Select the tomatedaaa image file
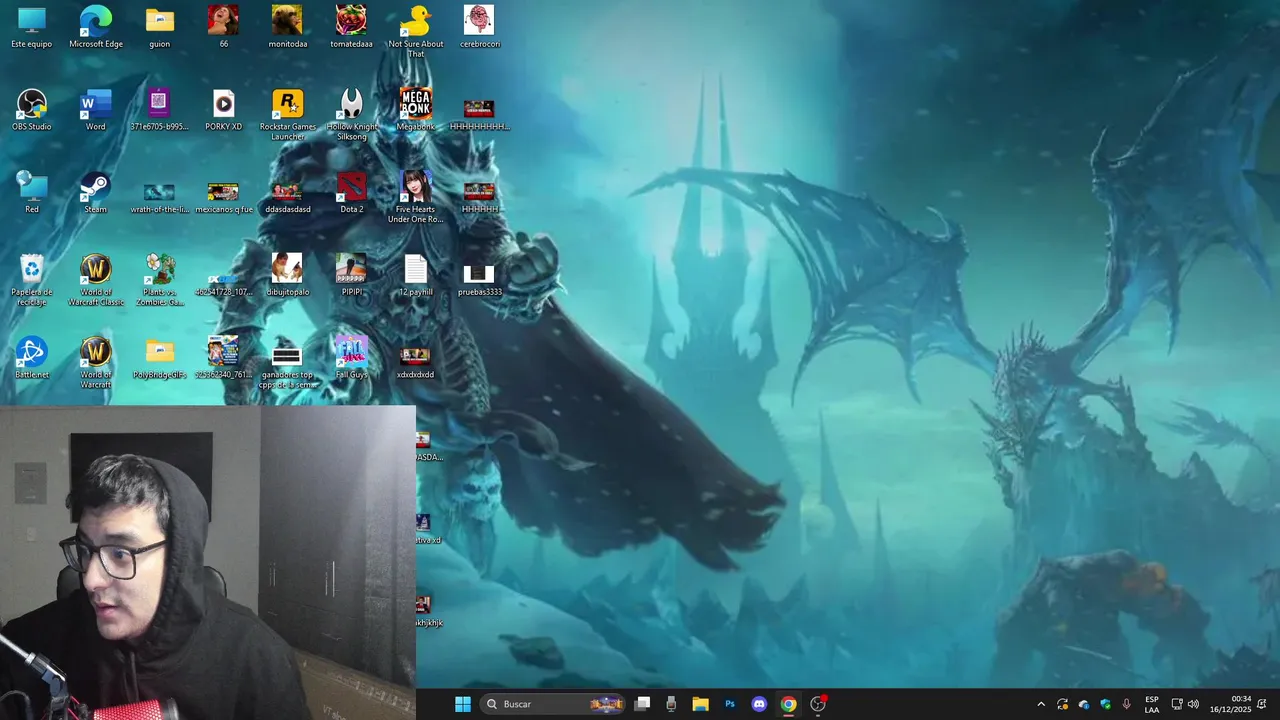Image resolution: width=1280 pixels, height=720 pixels. pyautogui.click(x=351, y=27)
